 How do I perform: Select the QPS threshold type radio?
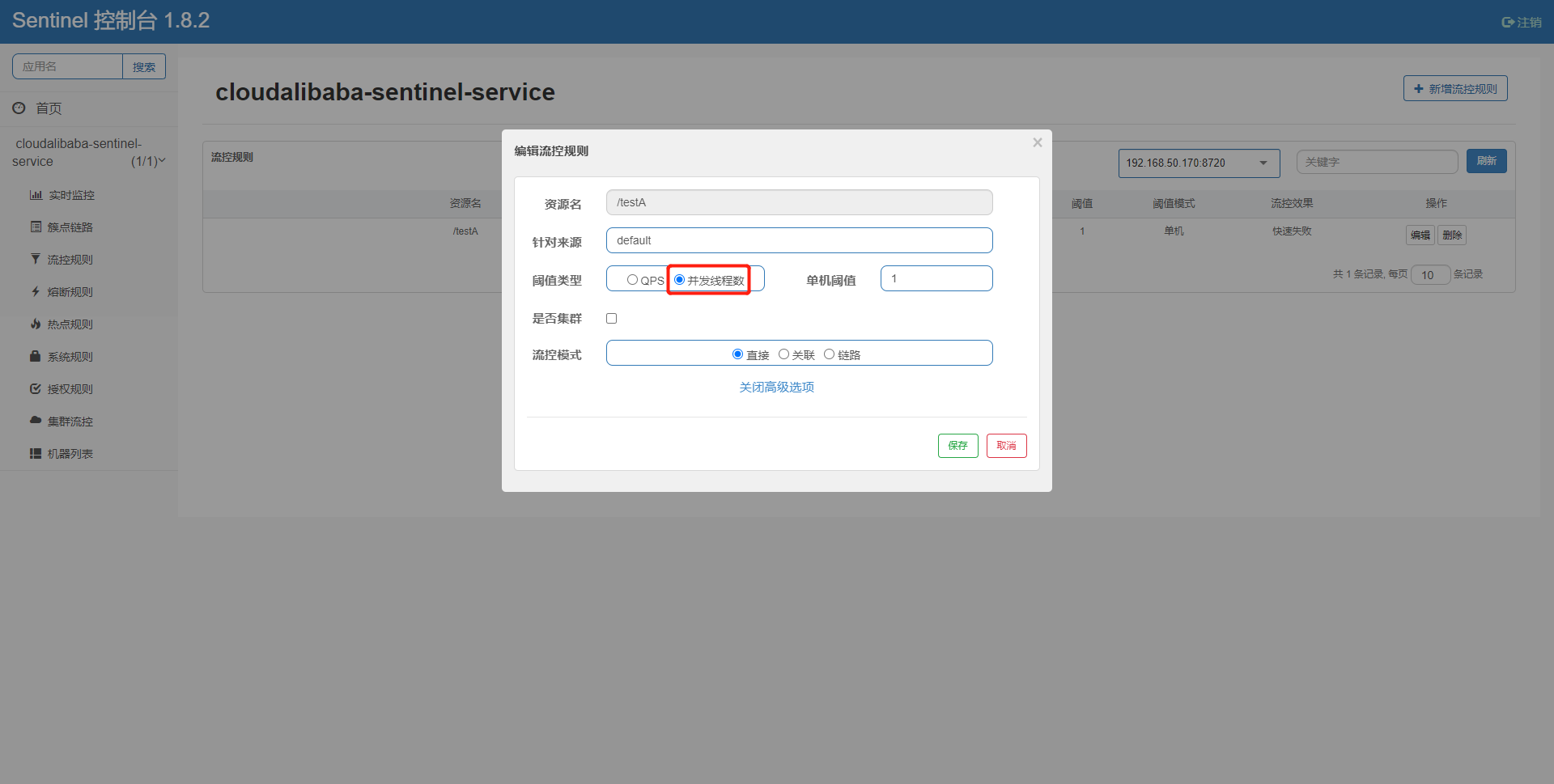tap(632, 280)
